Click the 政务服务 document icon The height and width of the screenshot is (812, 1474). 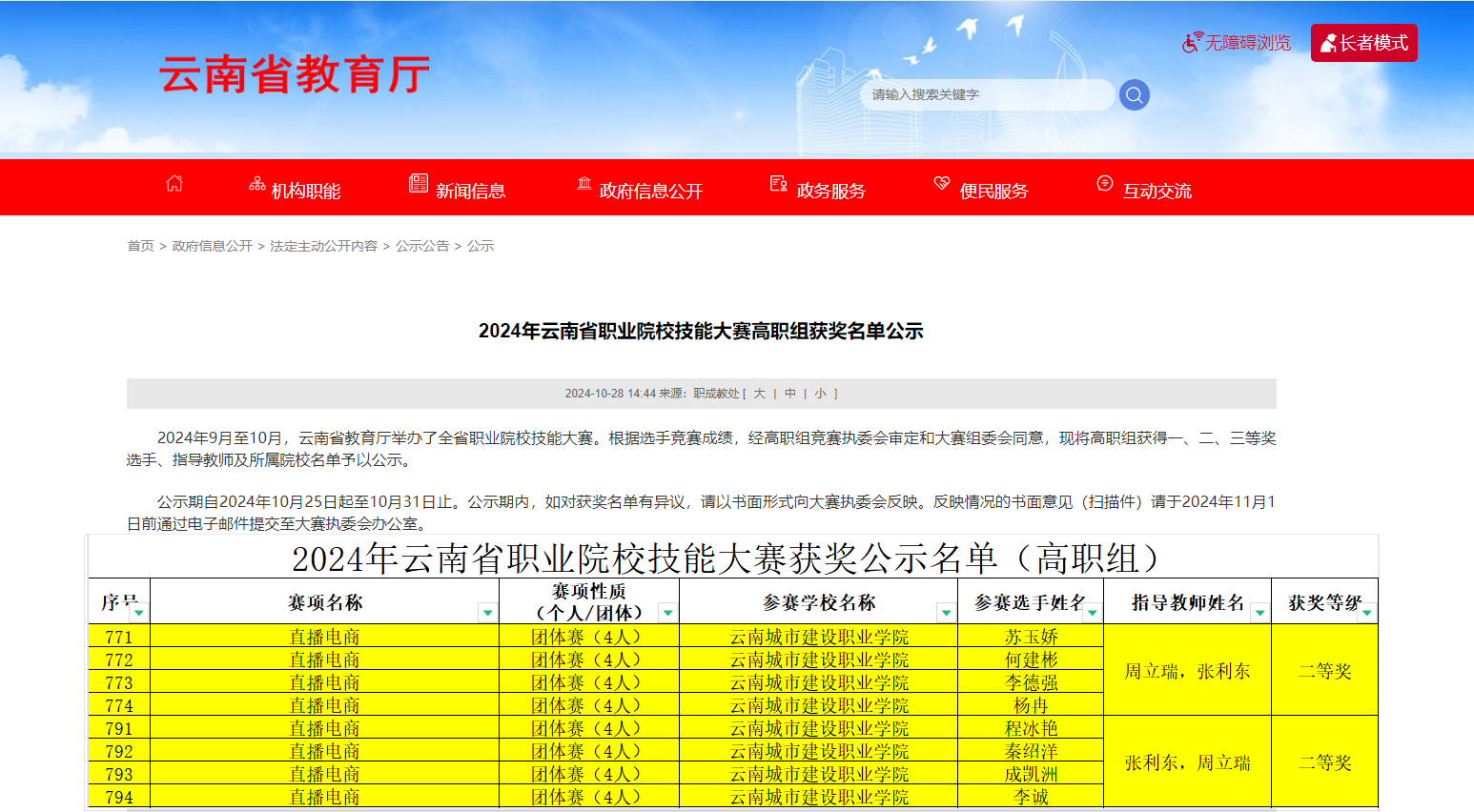[779, 183]
